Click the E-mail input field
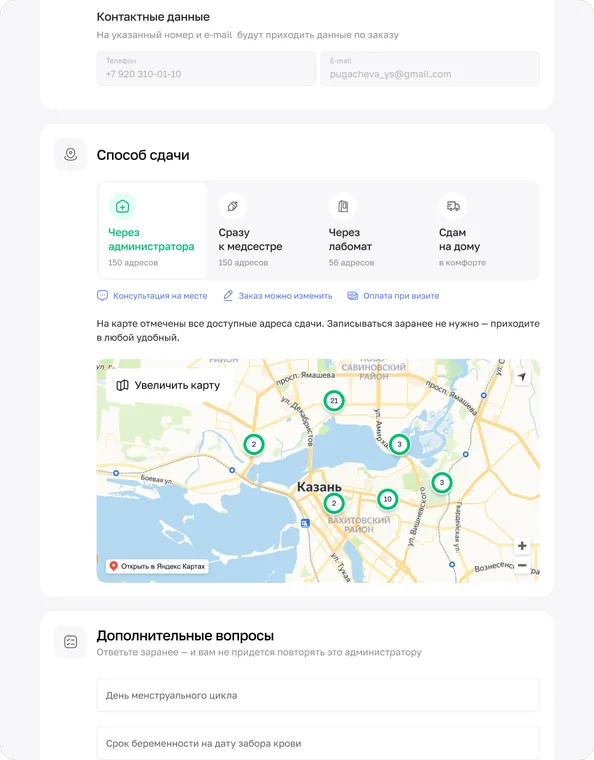The image size is (594, 760). [430, 69]
